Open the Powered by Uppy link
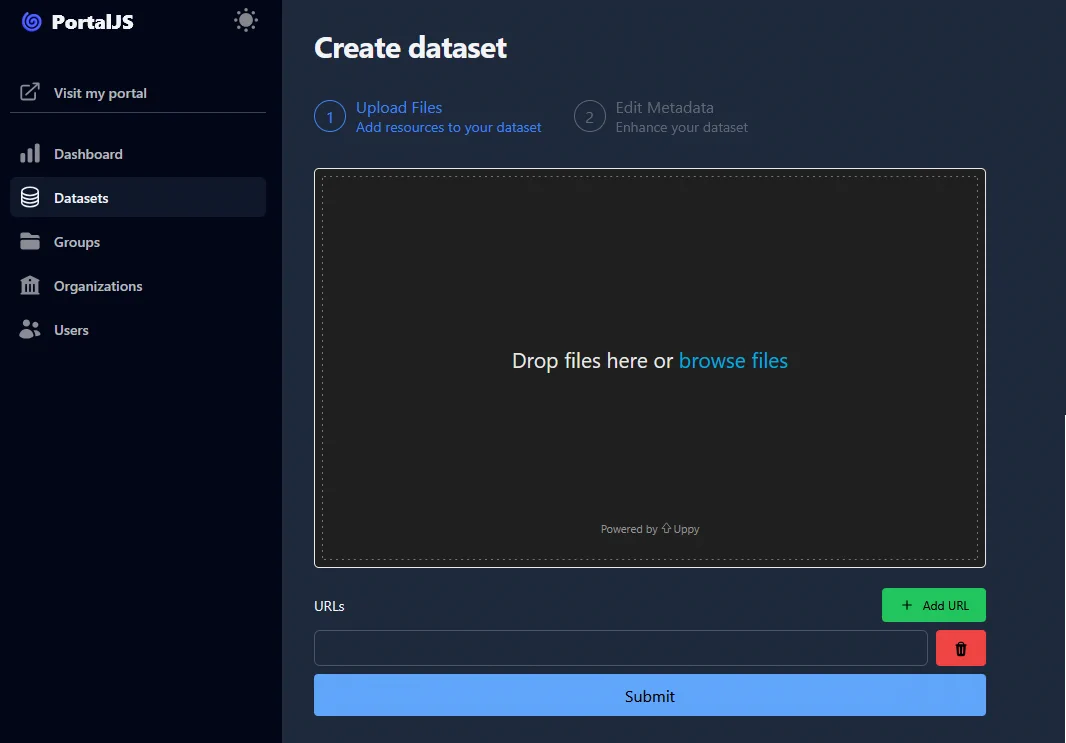 click(x=650, y=528)
